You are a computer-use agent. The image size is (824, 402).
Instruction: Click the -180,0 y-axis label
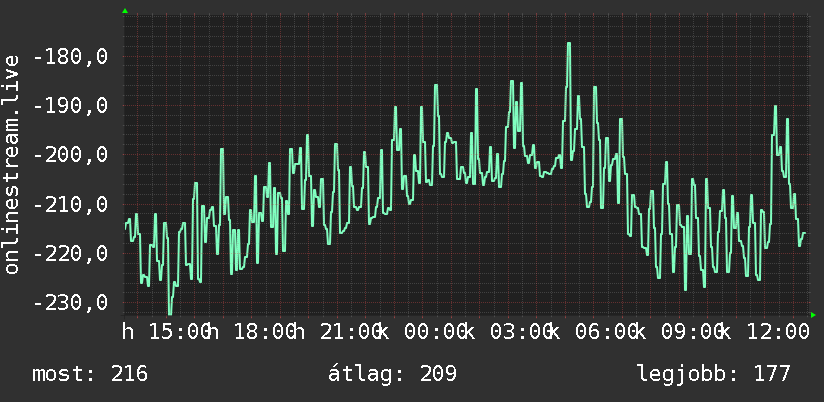pos(70,57)
